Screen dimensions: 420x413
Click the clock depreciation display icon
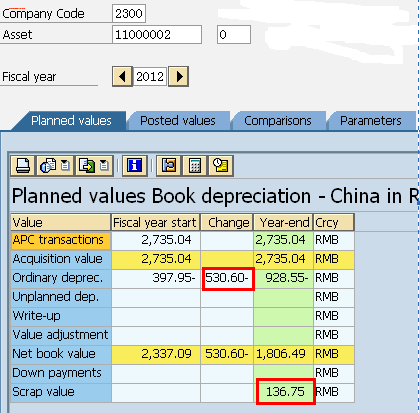(x=221, y=165)
